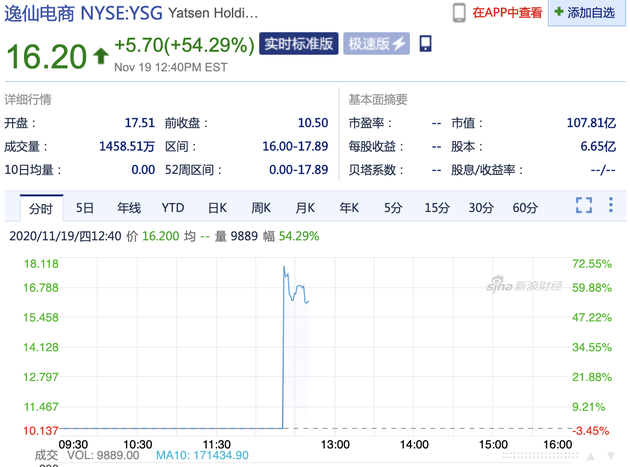Image resolution: width=630 pixels, height=467 pixels.
Task: Click the down triangle near chart bottom
Action: pos(611,456)
